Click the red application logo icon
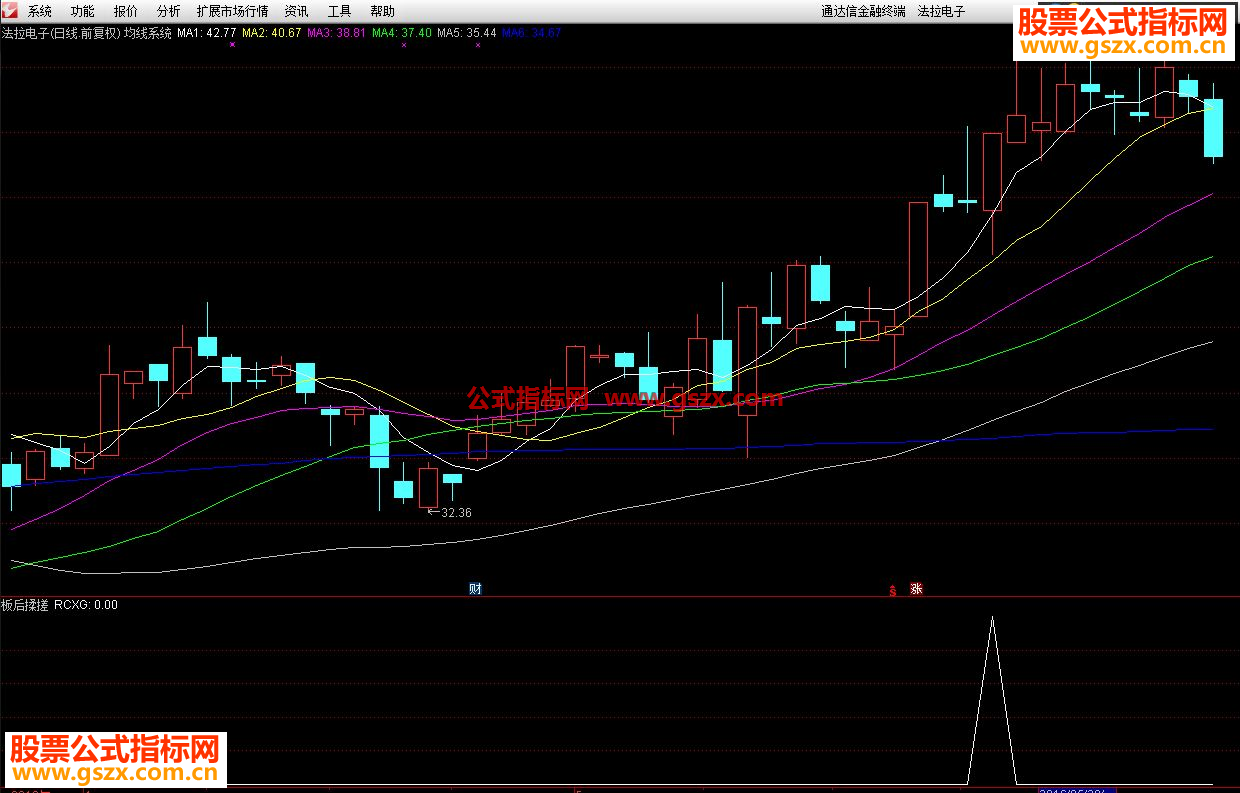The image size is (1240, 793). click(10, 11)
